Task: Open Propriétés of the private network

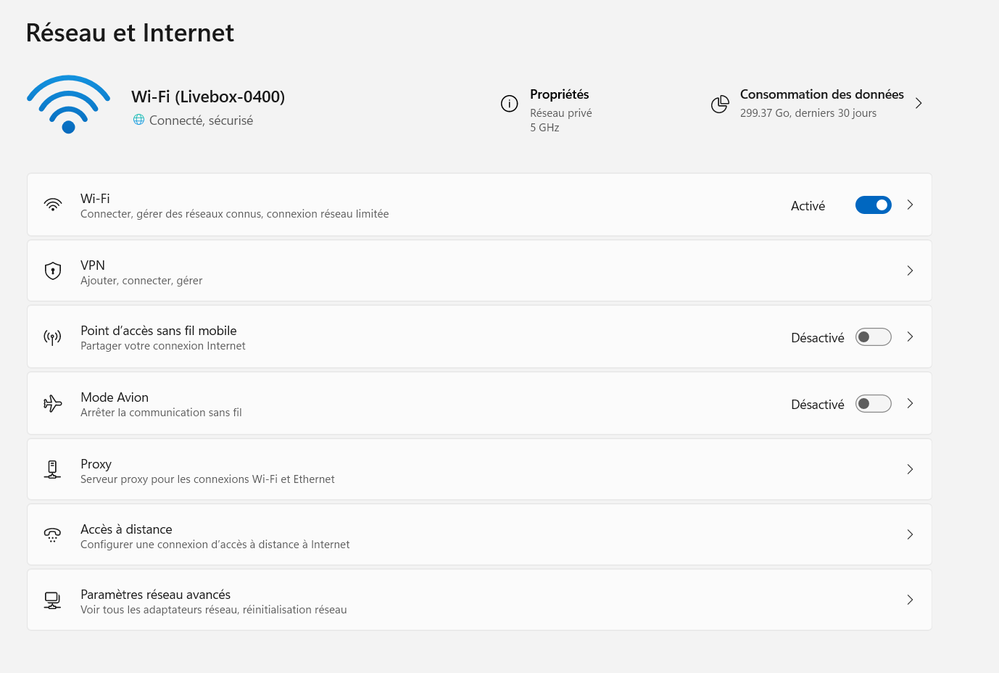Action: (x=560, y=95)
